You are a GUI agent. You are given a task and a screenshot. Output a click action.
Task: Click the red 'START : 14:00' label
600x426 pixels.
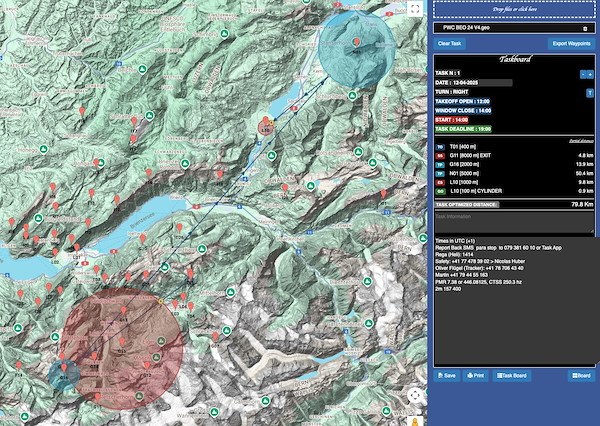coord(452,120)
